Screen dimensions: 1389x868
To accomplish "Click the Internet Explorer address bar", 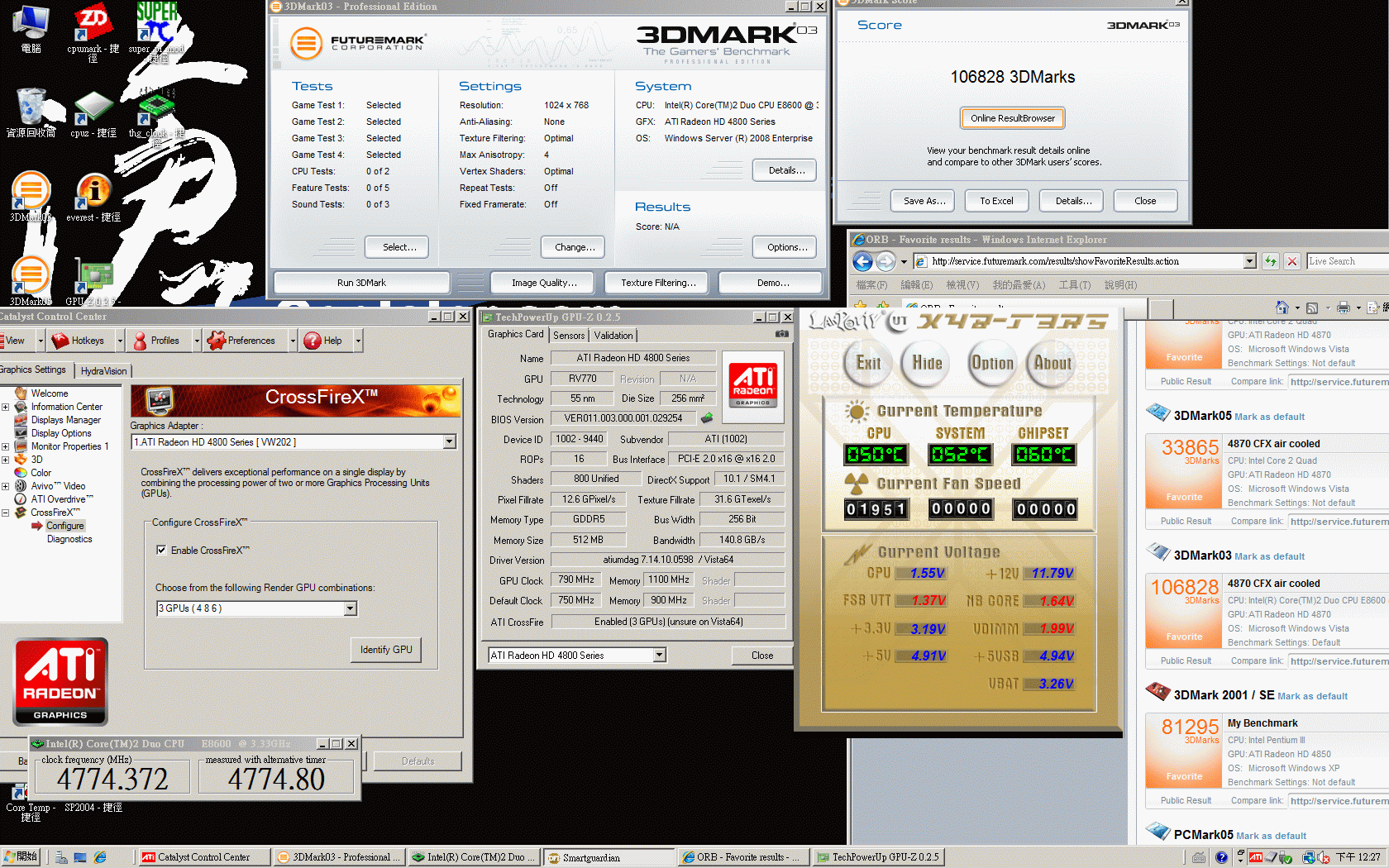I will [1083, 261].
